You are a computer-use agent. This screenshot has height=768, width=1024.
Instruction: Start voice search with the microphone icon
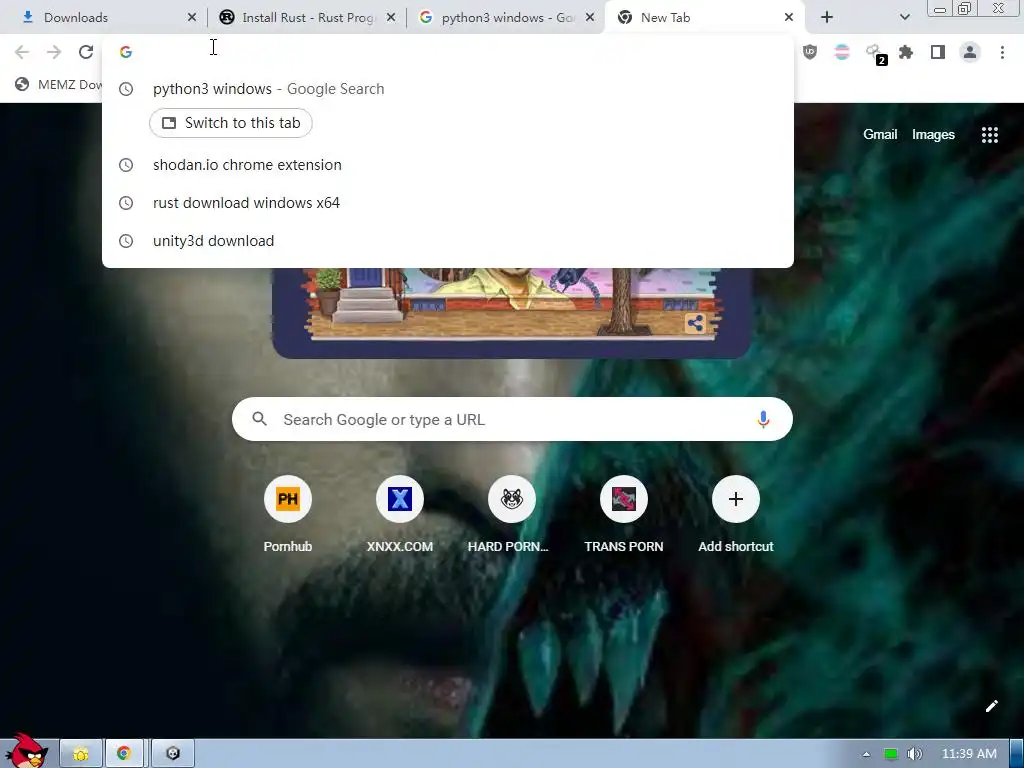coord(763,419)
